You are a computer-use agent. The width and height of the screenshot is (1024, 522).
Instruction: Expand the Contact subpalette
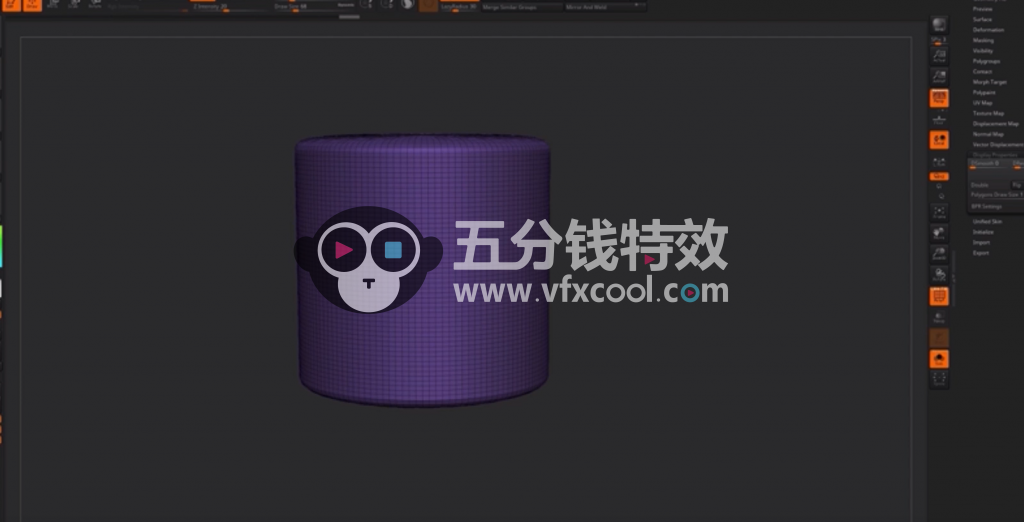982,72
